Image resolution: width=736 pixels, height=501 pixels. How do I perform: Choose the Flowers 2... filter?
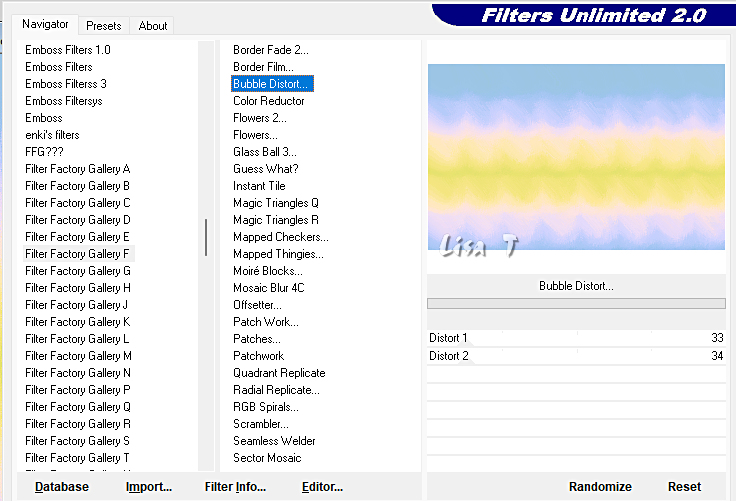coord(260,118)
